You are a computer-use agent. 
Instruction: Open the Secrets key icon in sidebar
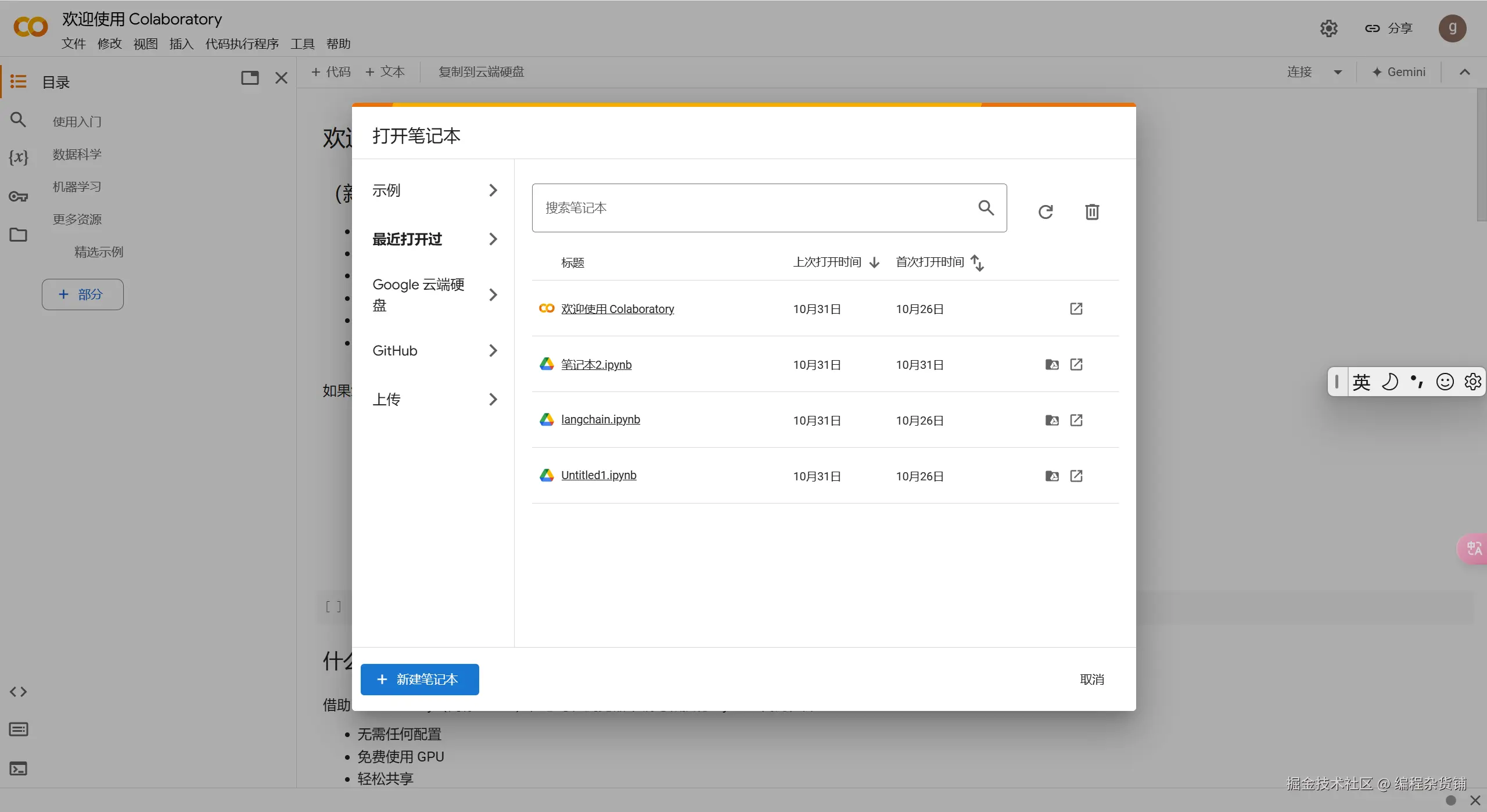click(18, 197)
